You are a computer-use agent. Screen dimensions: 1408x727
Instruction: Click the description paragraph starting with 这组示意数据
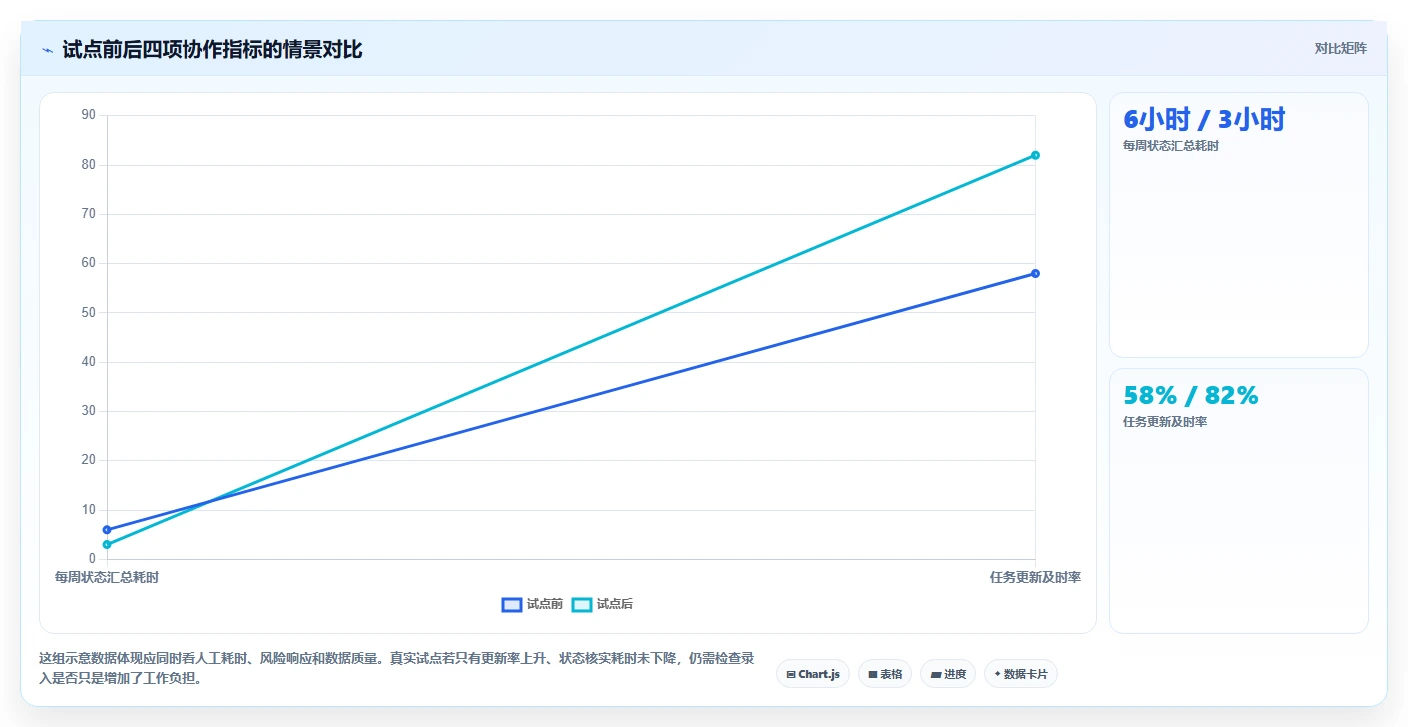click(397, 668)
